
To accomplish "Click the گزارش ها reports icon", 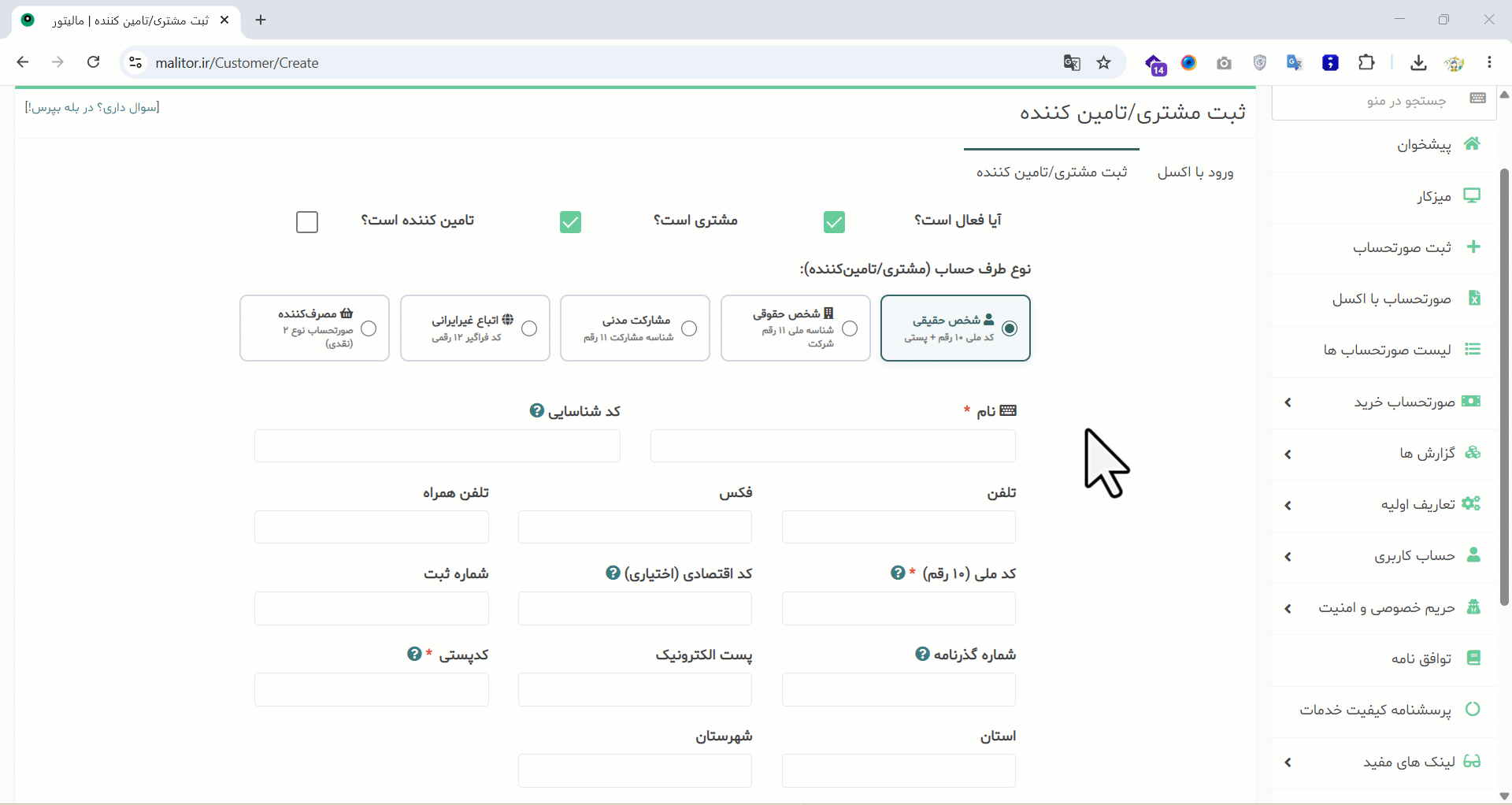I will (1473, 452).
